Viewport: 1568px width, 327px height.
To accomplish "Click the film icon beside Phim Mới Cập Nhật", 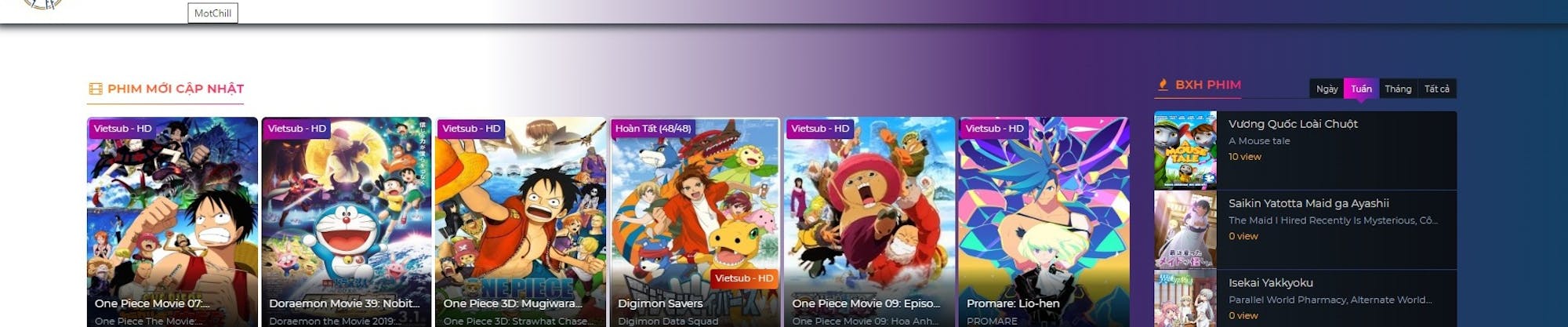I will coord(96,89).
